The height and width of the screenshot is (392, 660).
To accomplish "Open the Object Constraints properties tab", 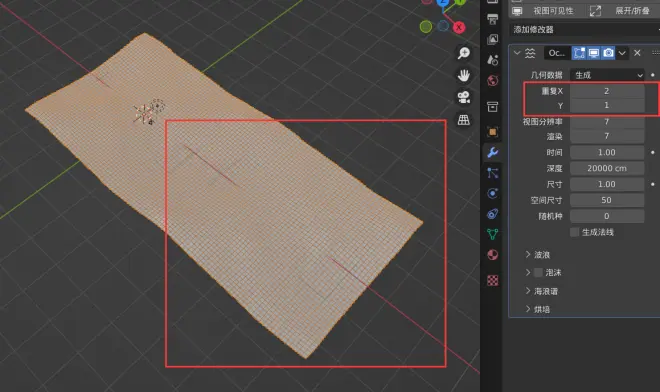I will pyautogui.click(x=492, y=214).
